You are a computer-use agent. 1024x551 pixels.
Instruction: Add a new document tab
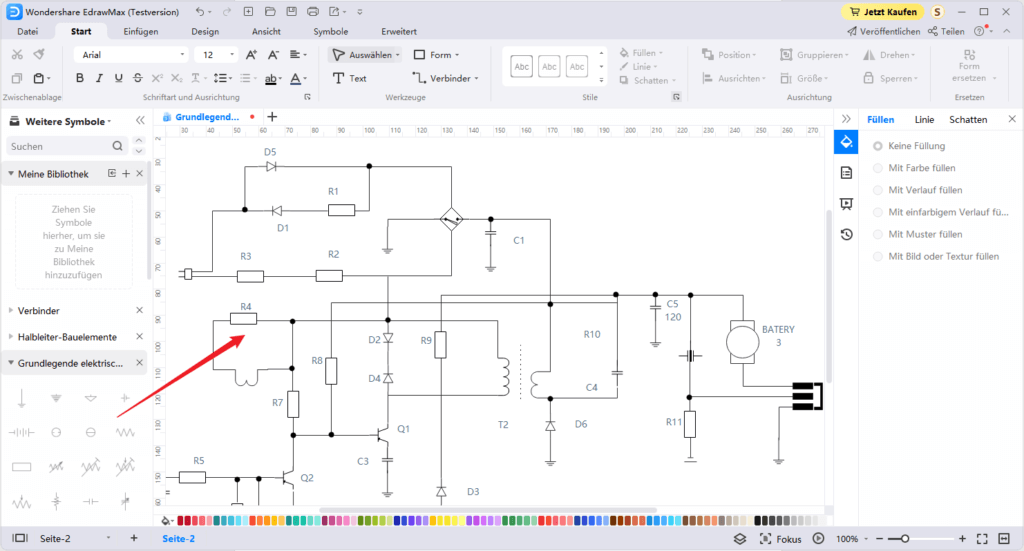(272, 117)
